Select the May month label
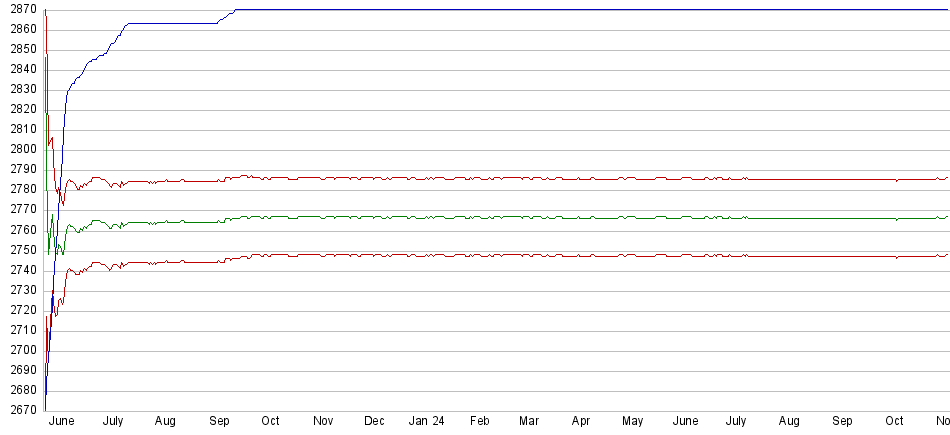 tap(634, 421)
